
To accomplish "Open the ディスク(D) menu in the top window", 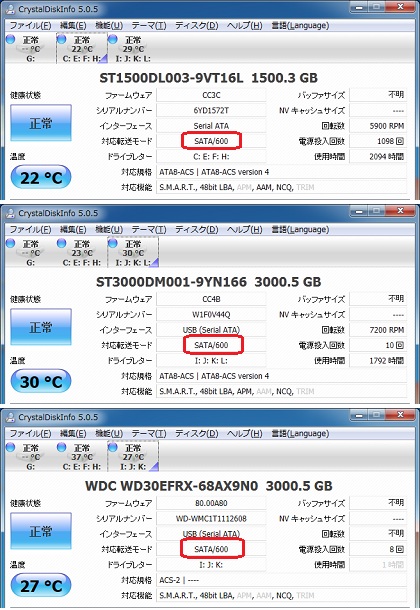I will [x=196, y=26].
